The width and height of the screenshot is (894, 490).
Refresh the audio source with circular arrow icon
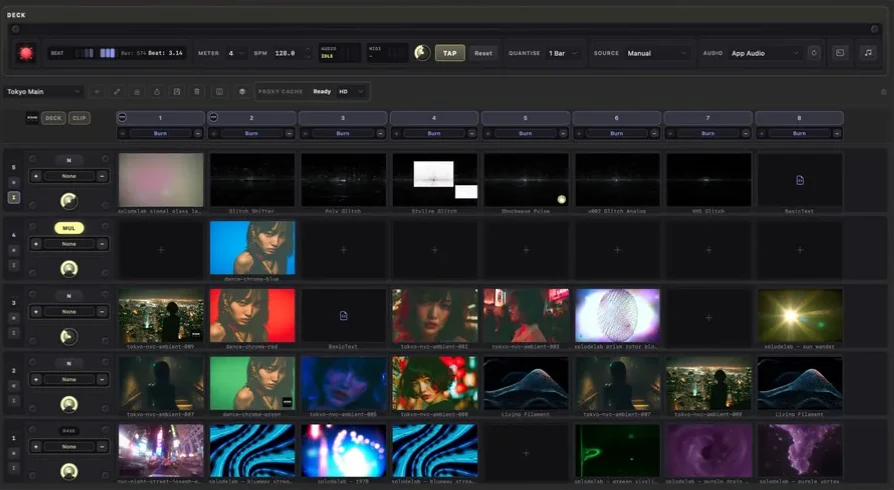pos(814,53)
